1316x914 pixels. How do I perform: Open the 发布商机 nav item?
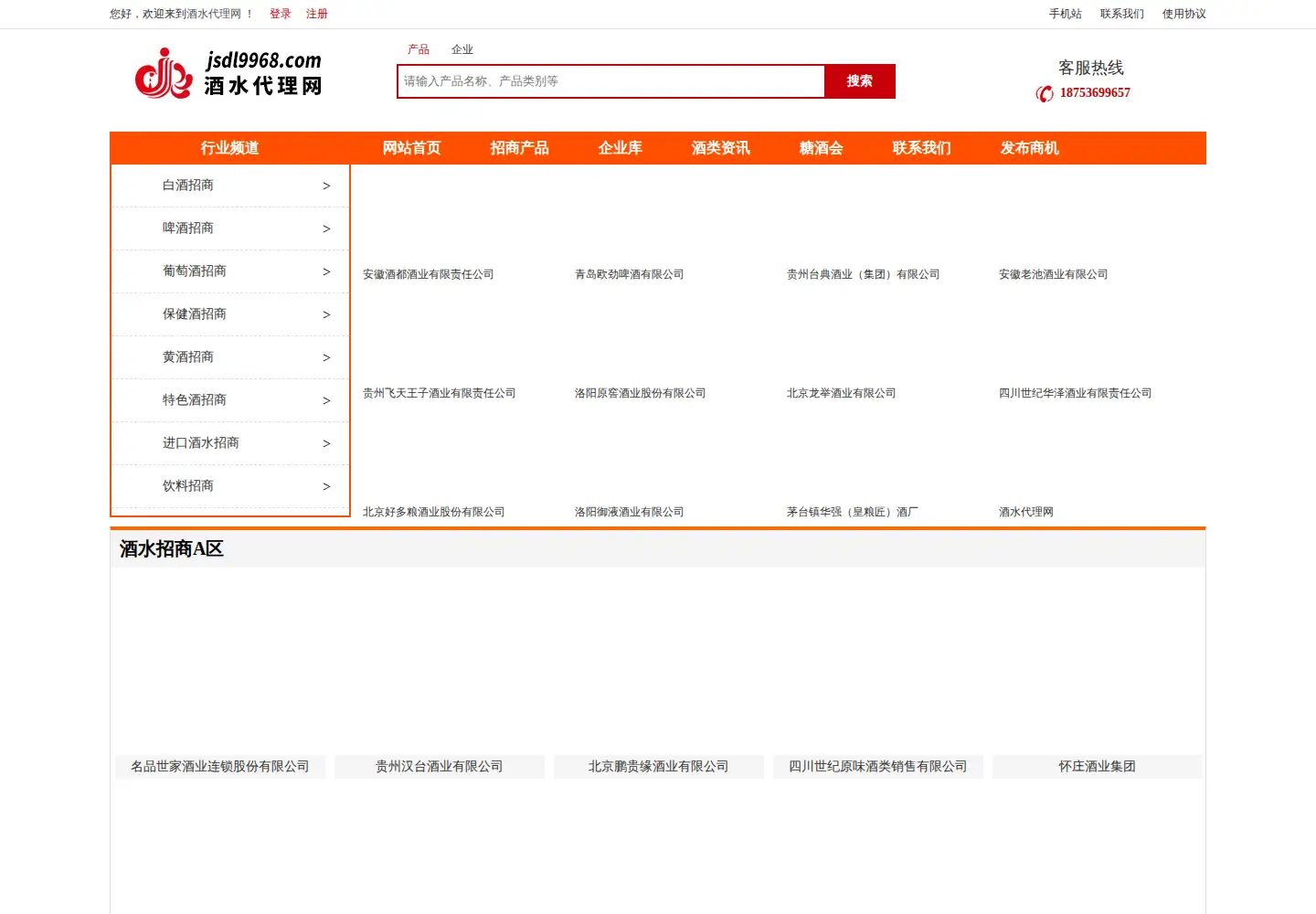[1029, 148]
